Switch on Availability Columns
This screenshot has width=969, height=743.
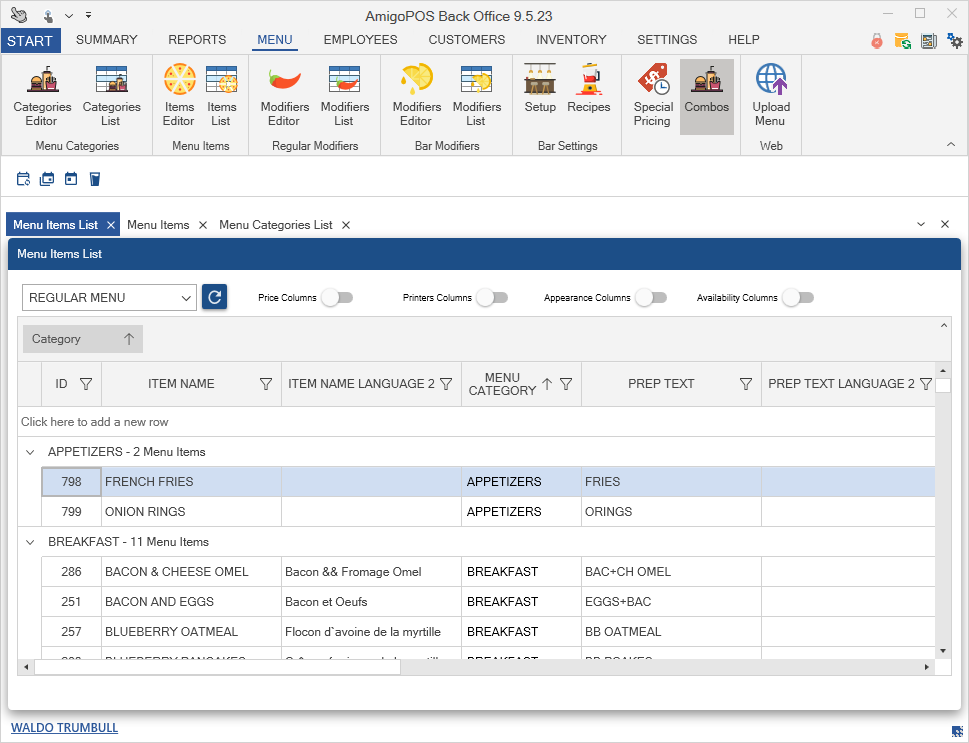pos(798,297)
